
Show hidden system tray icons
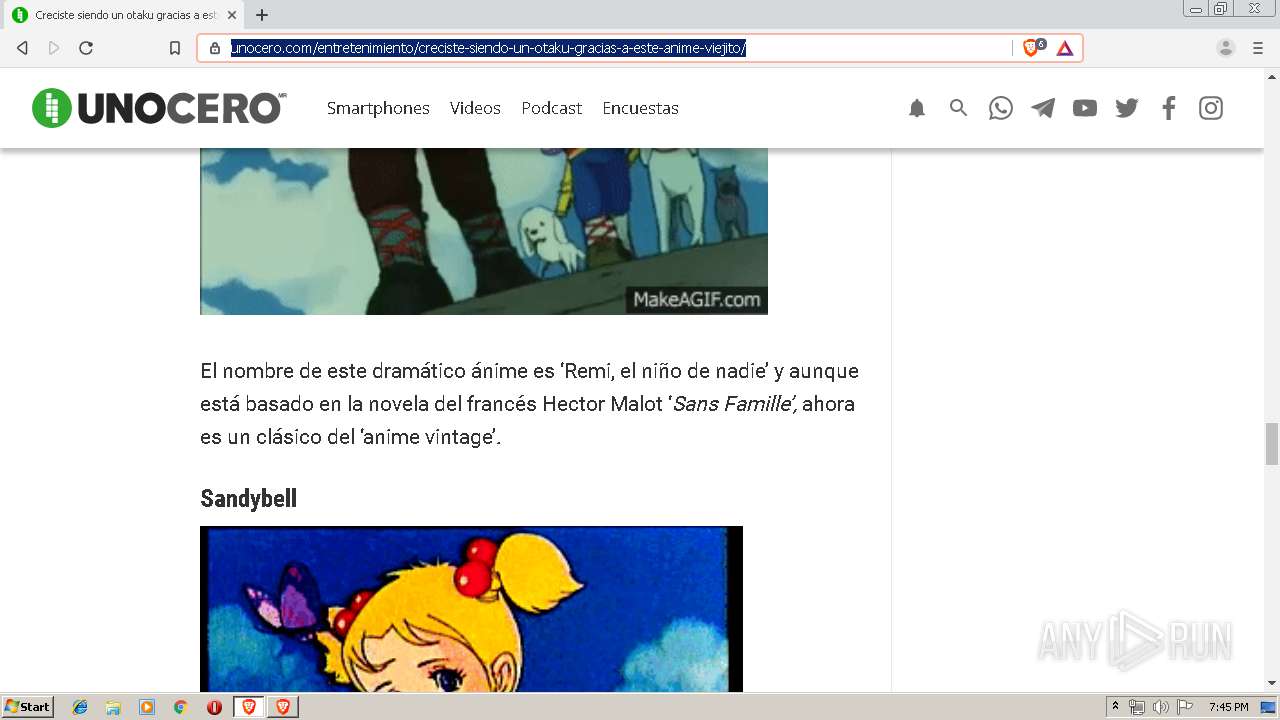point(1115,707)
